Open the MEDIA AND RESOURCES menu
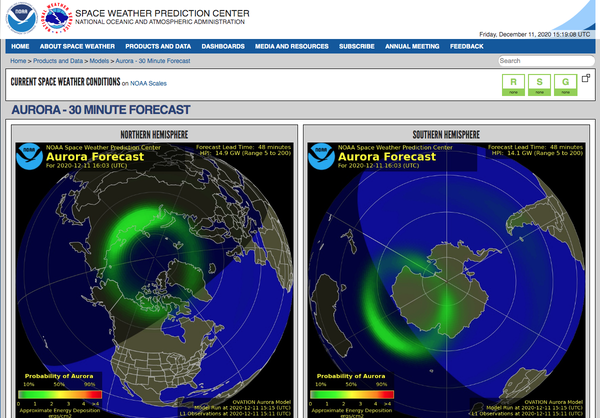 [x=292, y=46]
